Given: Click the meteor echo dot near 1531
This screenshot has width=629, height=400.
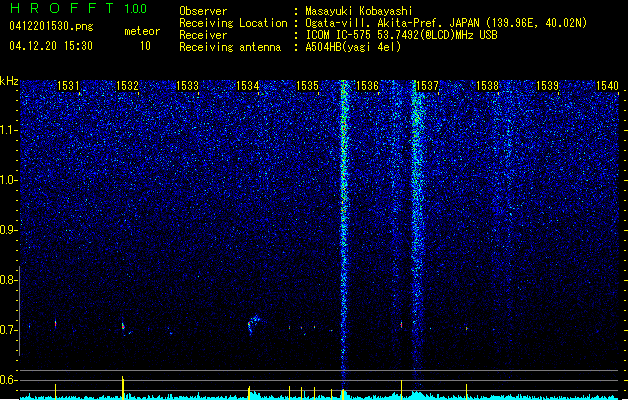Looking at the screenshot, I should [x=55, y=323].
